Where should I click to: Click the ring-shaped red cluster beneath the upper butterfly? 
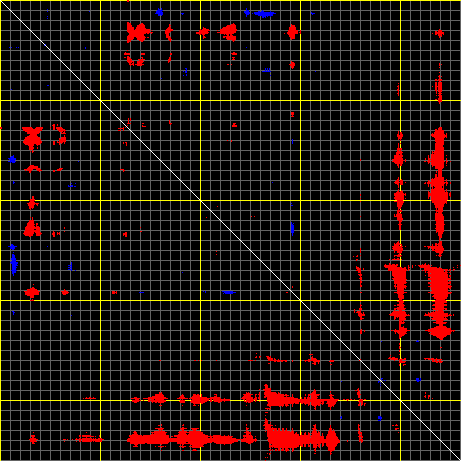(135, 58)
